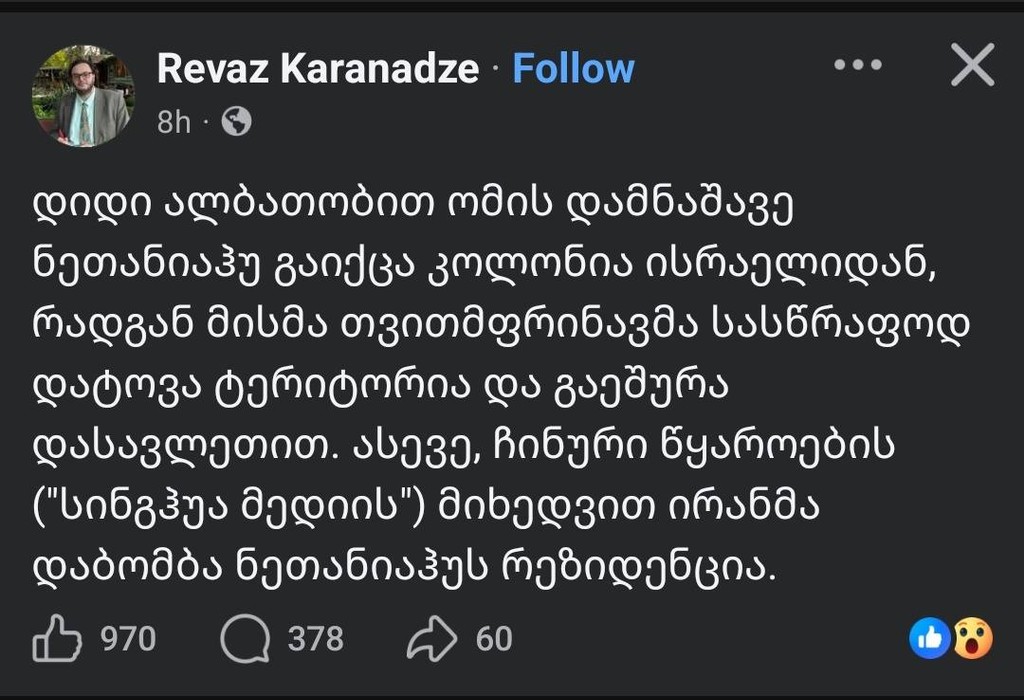The image size is (1024, 700).
Task: Open the 8h post timestamp
Action: 174,122
